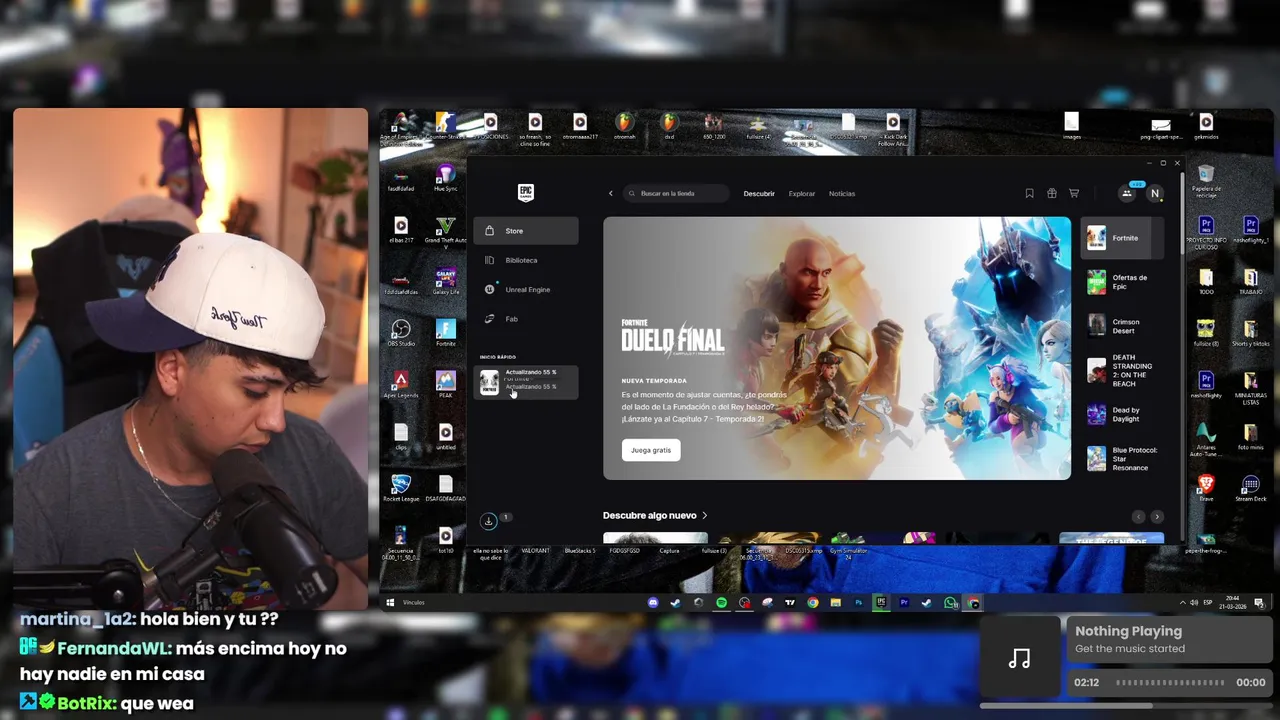Click the Juega gratis button
Image resolution: width=1280 pixels, height=720 pixels.
pyautogui.click(x=651, y=450)
